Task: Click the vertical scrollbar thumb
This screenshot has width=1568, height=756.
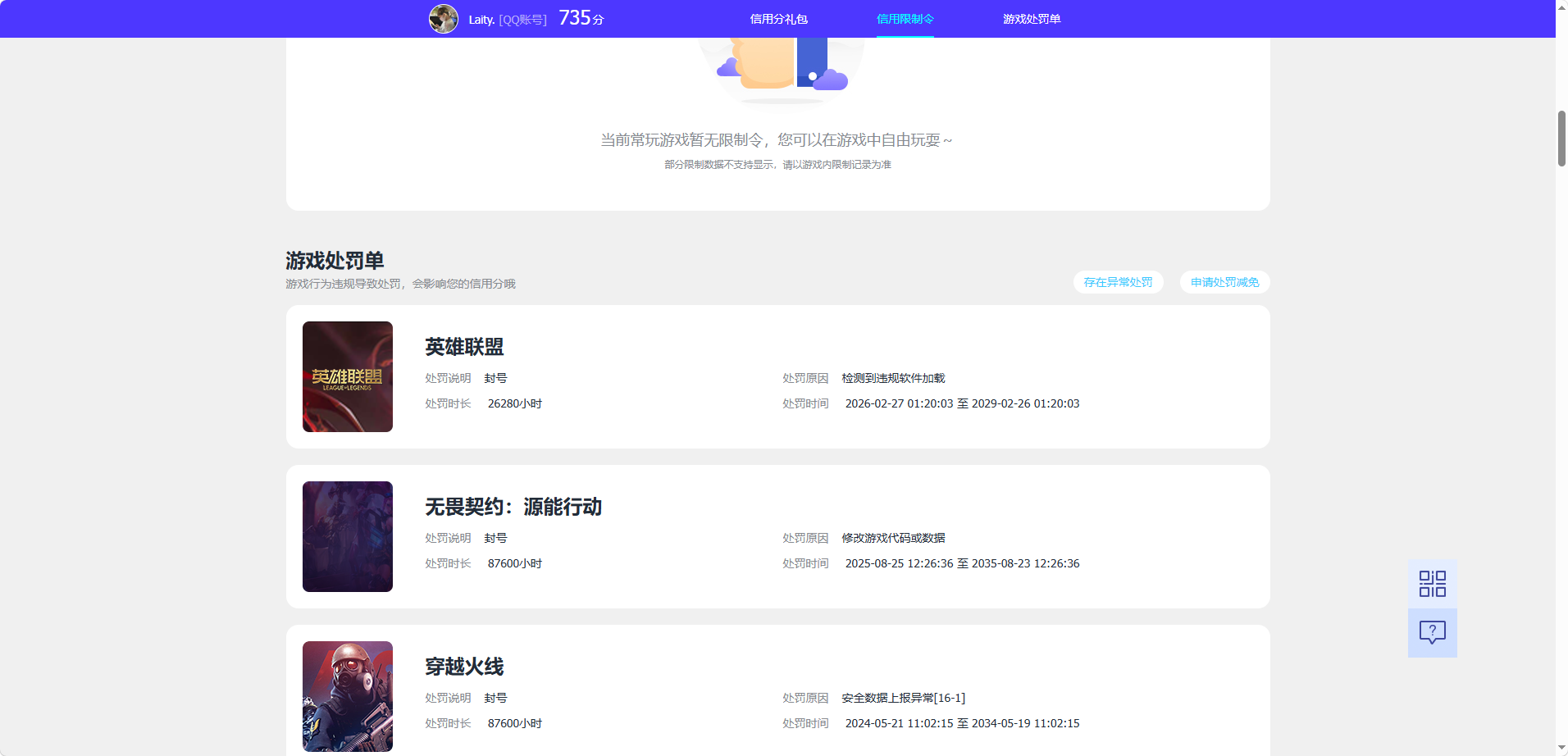Action: [1561, 139]
